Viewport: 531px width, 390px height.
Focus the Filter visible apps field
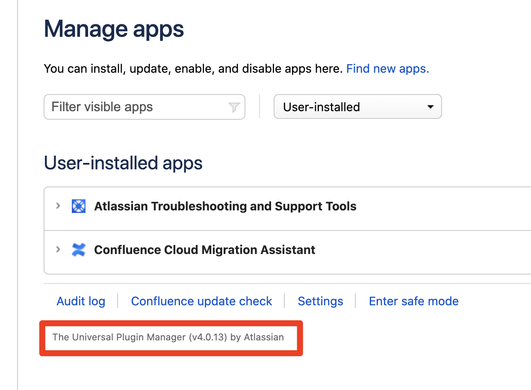tap(145, 107)
